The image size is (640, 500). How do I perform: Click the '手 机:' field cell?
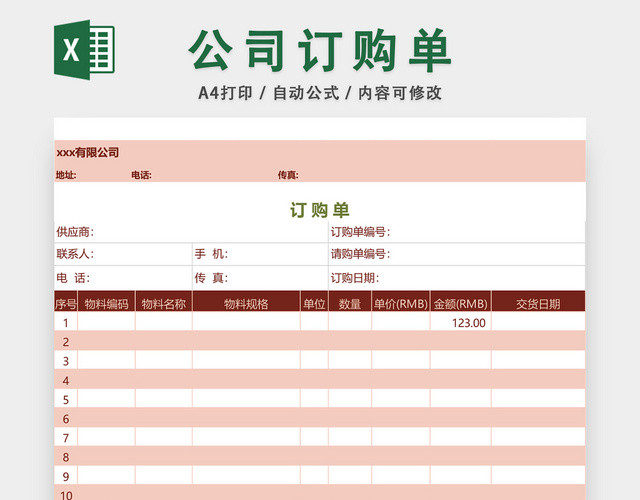click(260, 254)
